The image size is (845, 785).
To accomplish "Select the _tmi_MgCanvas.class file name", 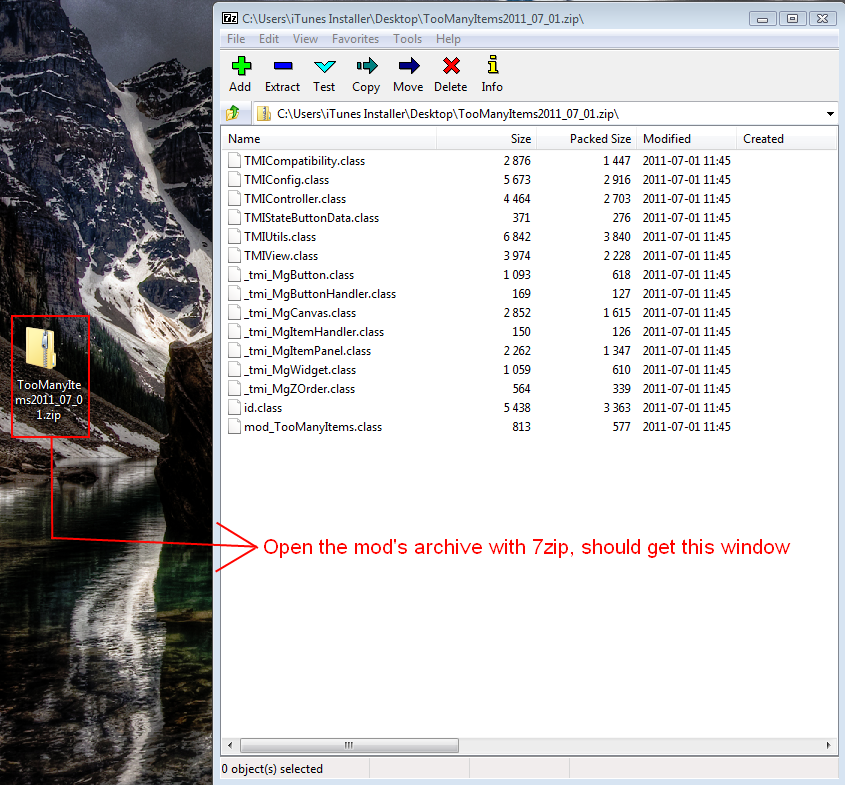I will coord(300,312).
